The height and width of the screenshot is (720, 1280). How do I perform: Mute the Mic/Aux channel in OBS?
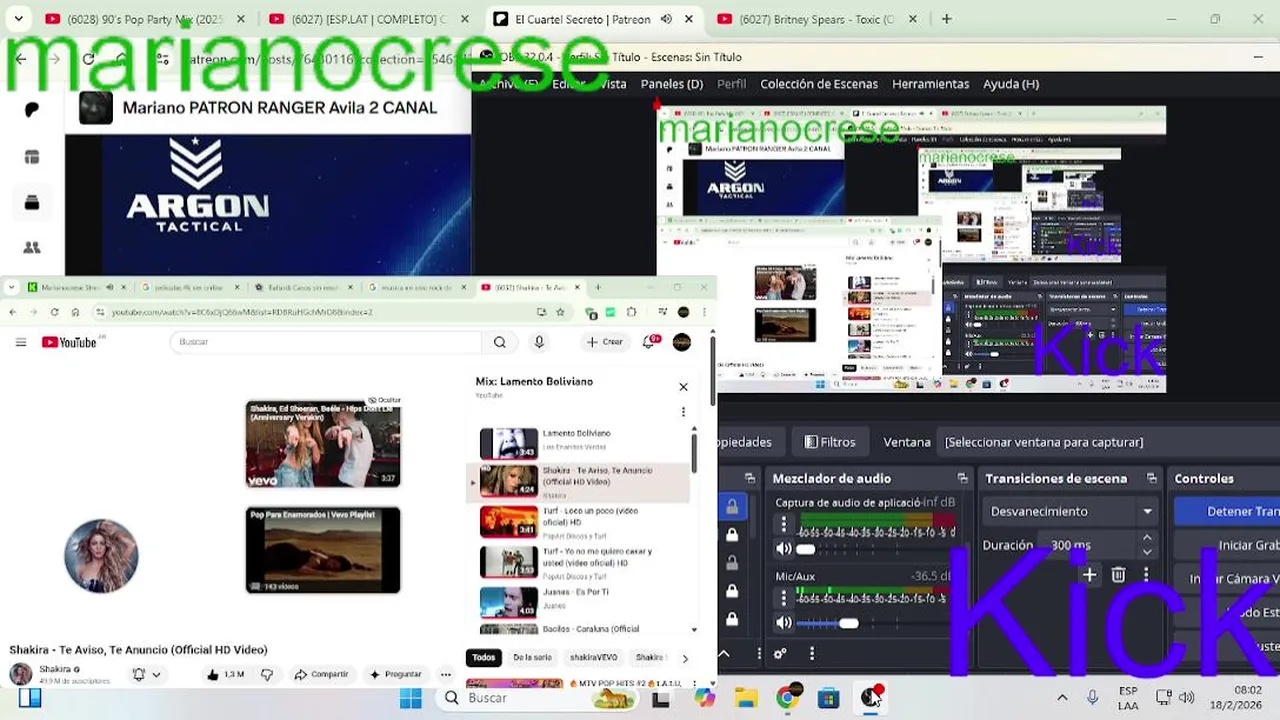[x=784, y=622]
